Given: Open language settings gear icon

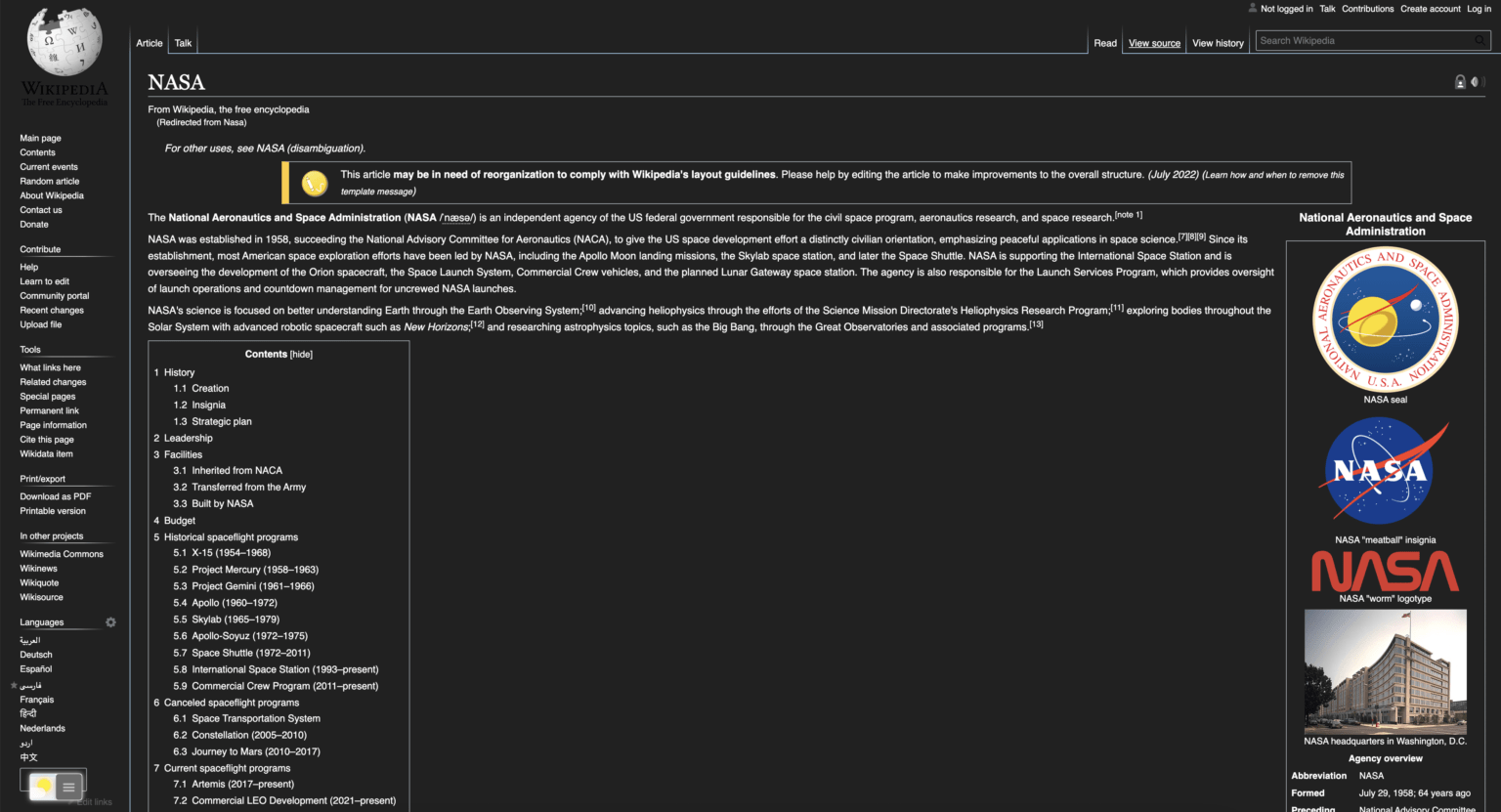Looking at the screenshot, I should [x=110, y=622].
